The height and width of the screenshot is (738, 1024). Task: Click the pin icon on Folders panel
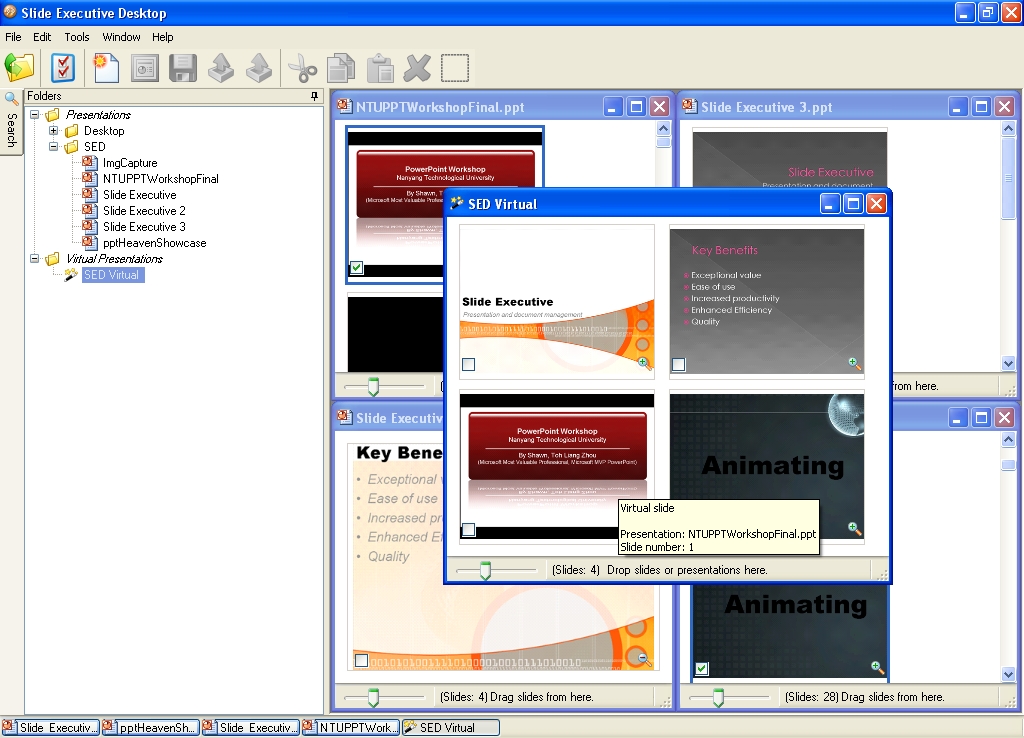[314, 96]
